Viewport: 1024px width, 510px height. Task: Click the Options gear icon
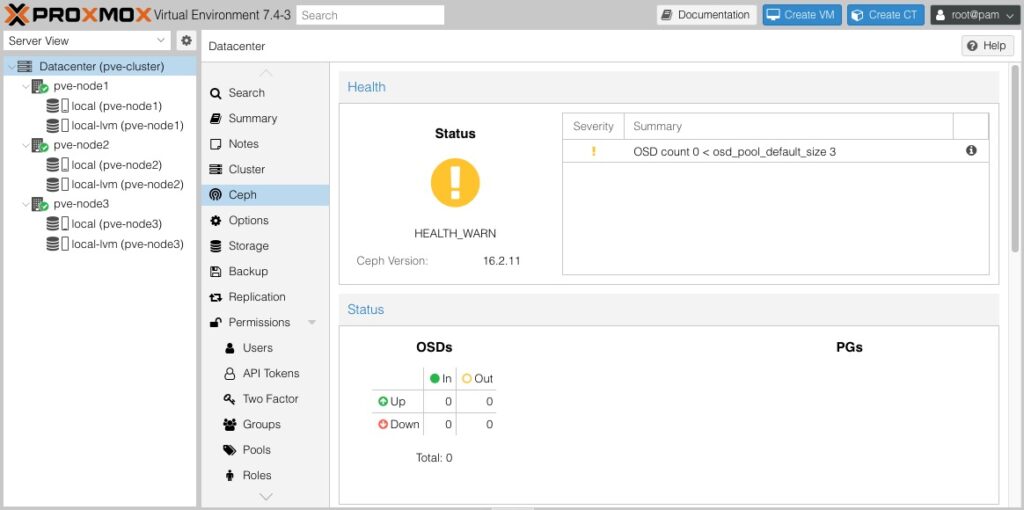pyautogui.click(x=216, y=220)
